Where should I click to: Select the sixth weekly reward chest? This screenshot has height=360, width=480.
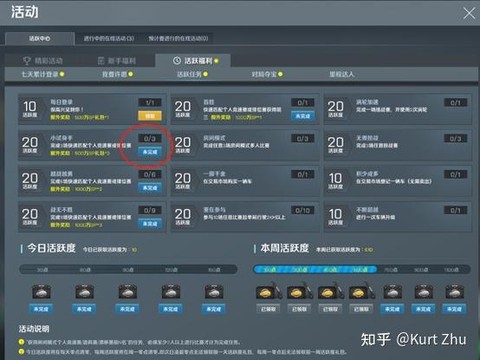pos(423,292)
